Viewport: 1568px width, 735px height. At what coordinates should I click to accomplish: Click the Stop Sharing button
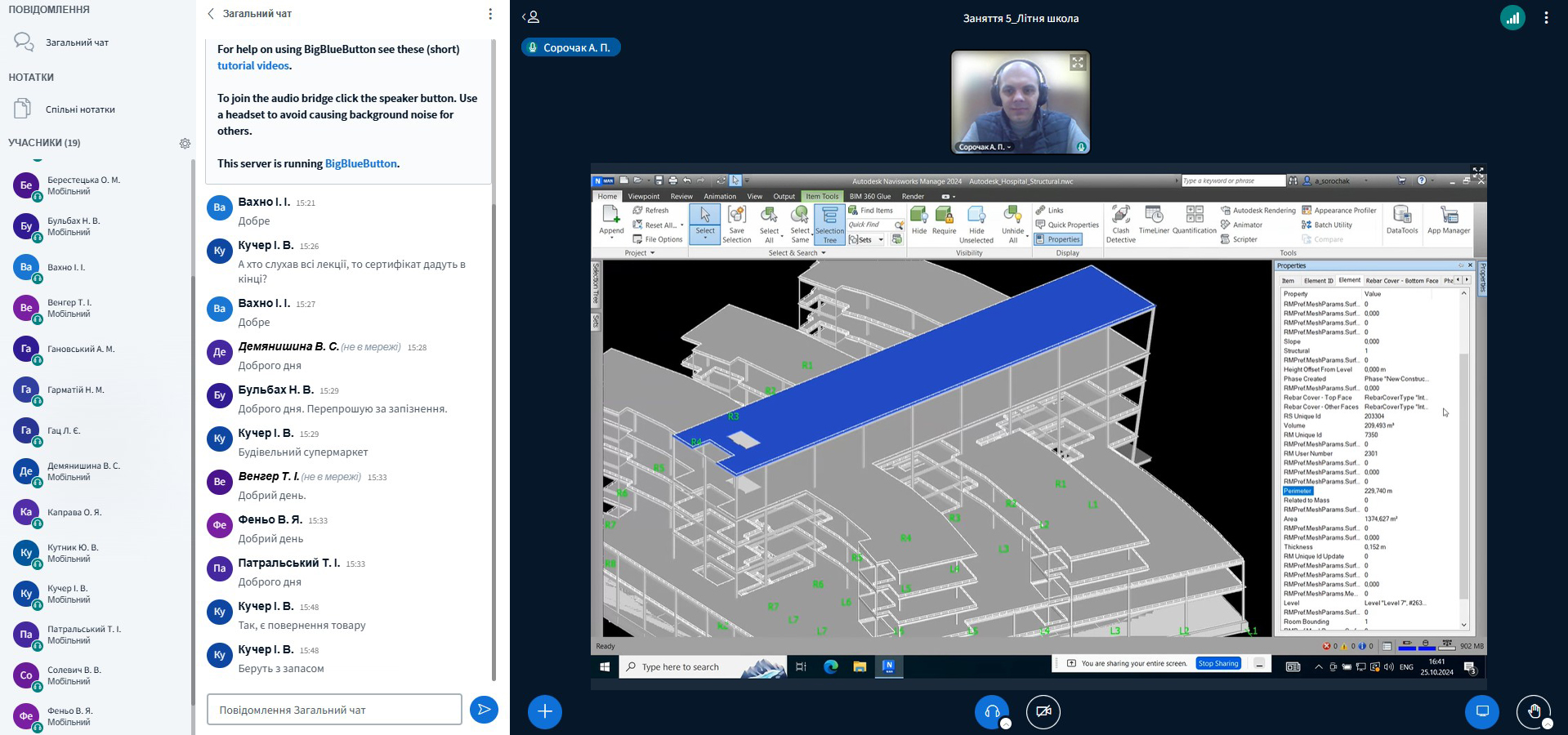[1218, 663]
